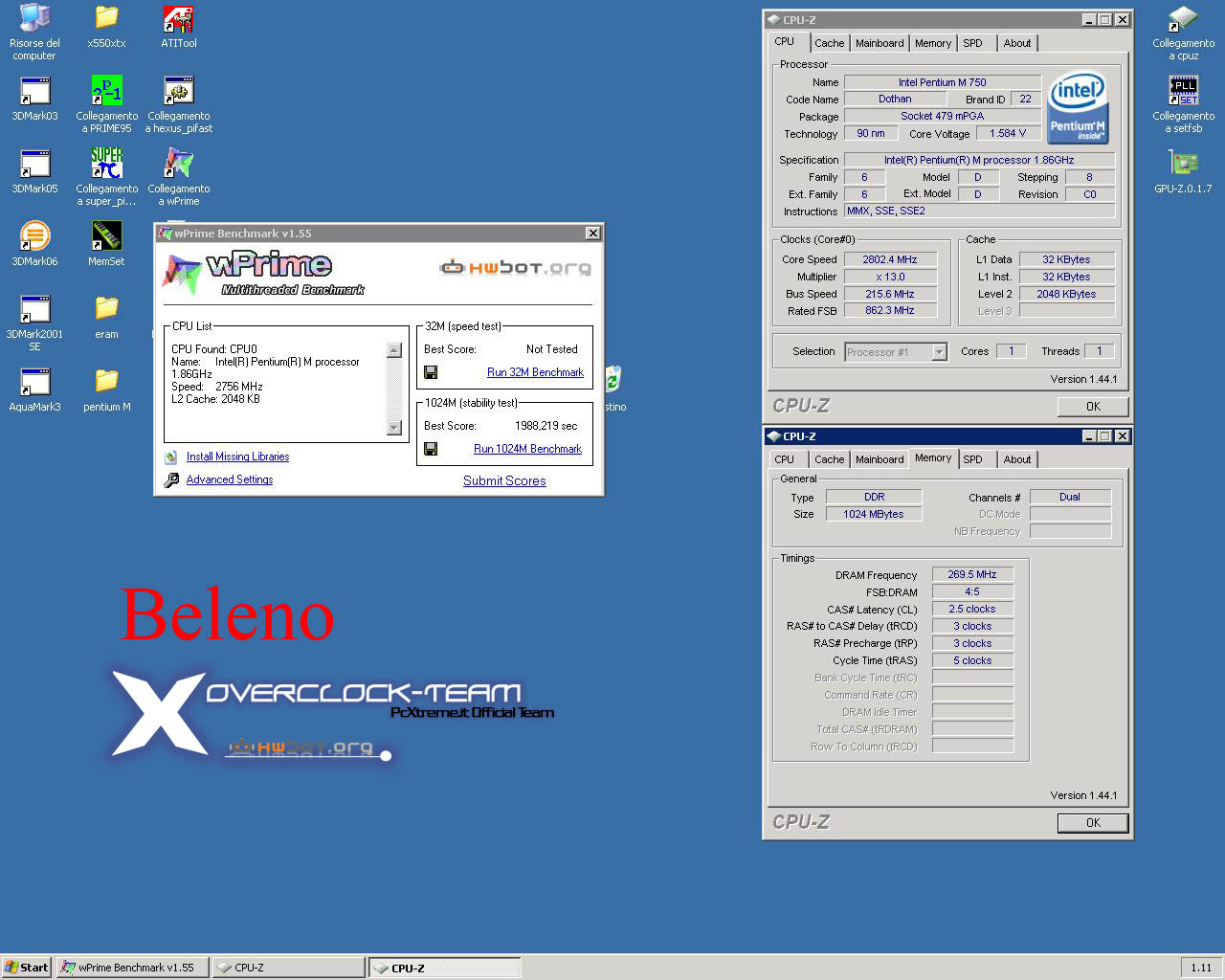The height and width of the screenshot is (980, 1225).
Task: Click the Install Missing Libraries icon
Action: click(171, 457)
